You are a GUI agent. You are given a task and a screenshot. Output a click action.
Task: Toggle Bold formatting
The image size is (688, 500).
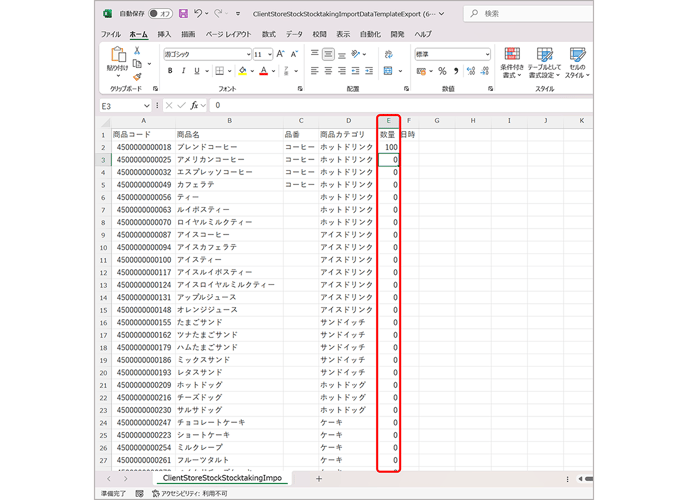click(x=170, y=71)
